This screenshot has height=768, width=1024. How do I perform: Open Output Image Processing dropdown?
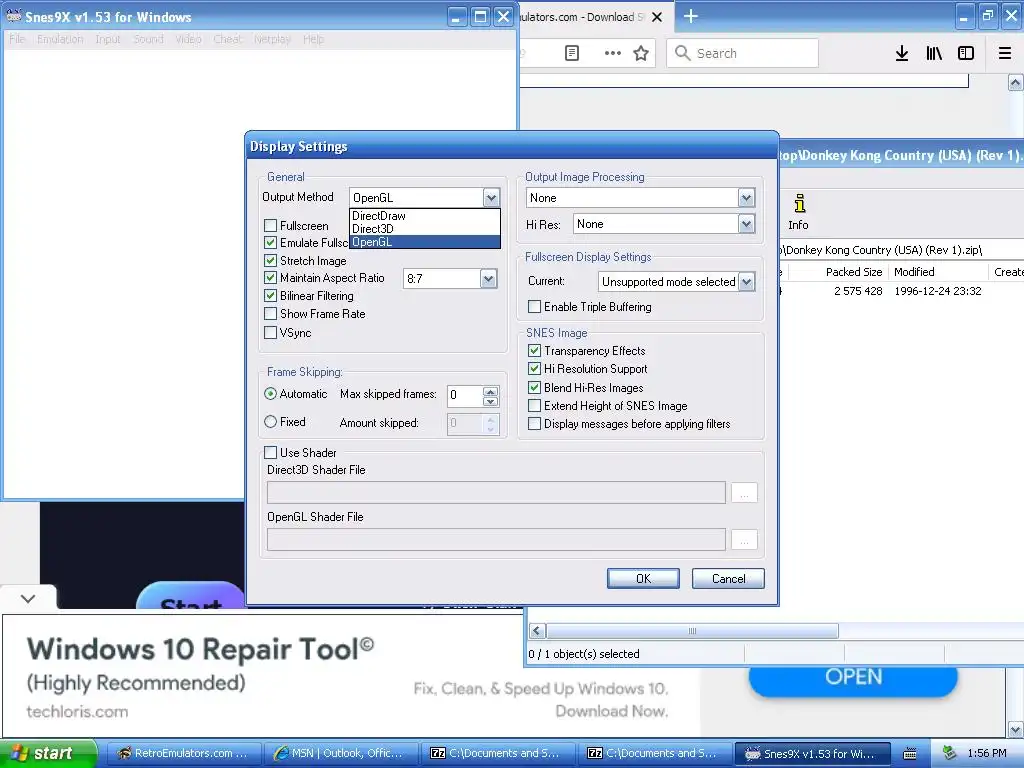(x=746, y=198)
